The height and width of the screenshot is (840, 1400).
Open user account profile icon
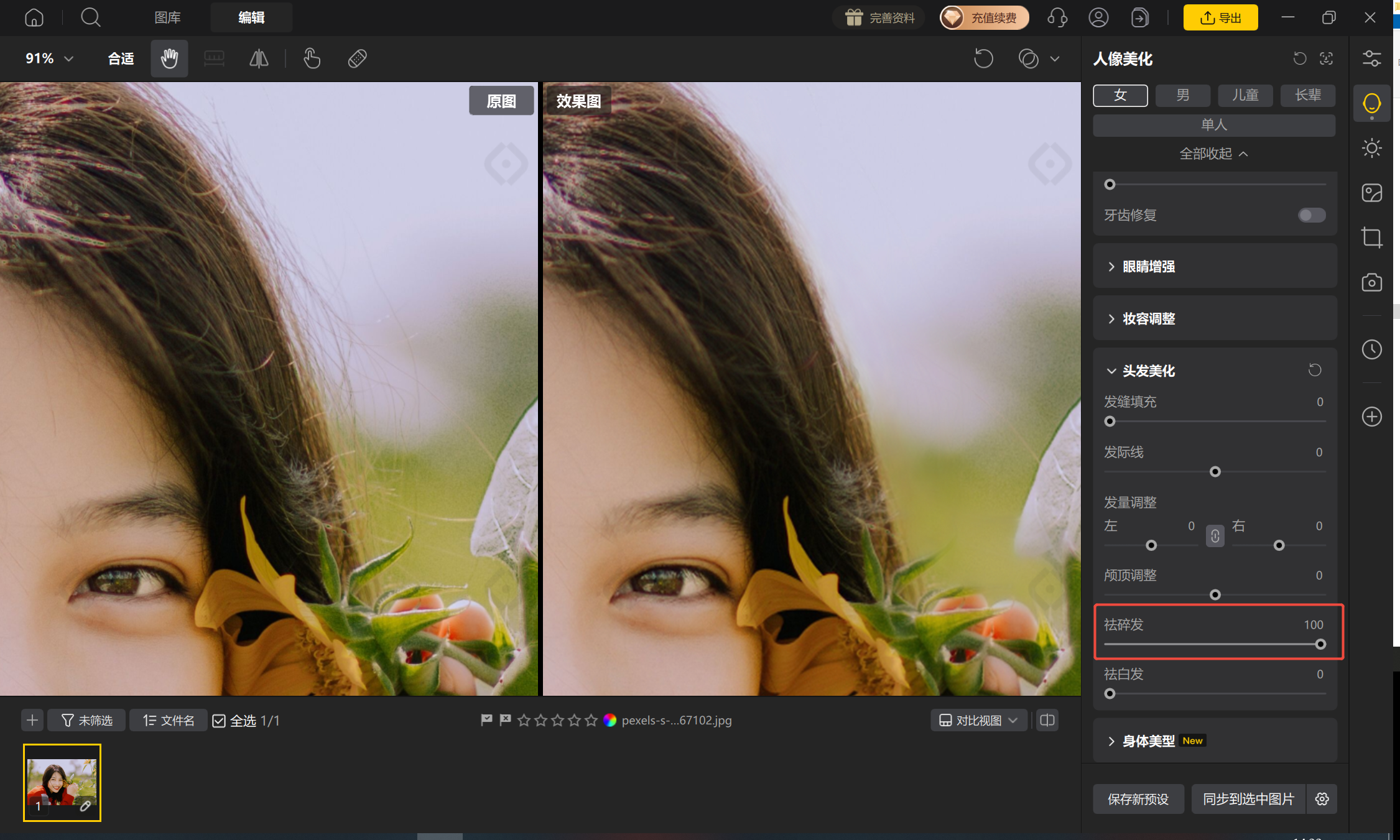[1098, 17]
